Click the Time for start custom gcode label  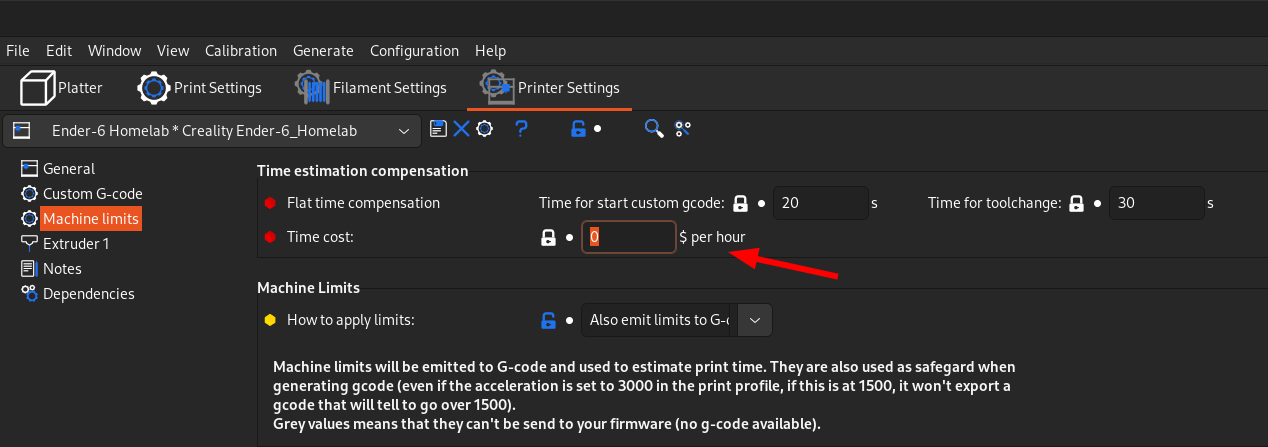(x=631, y=203)
